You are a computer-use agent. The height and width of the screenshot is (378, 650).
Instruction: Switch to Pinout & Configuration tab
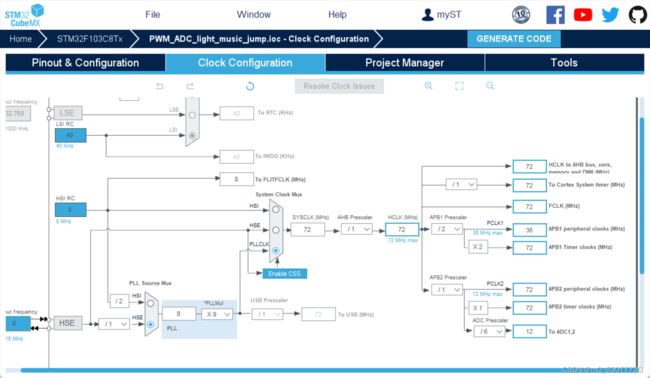pyautogui.click(x=85, y=63)
